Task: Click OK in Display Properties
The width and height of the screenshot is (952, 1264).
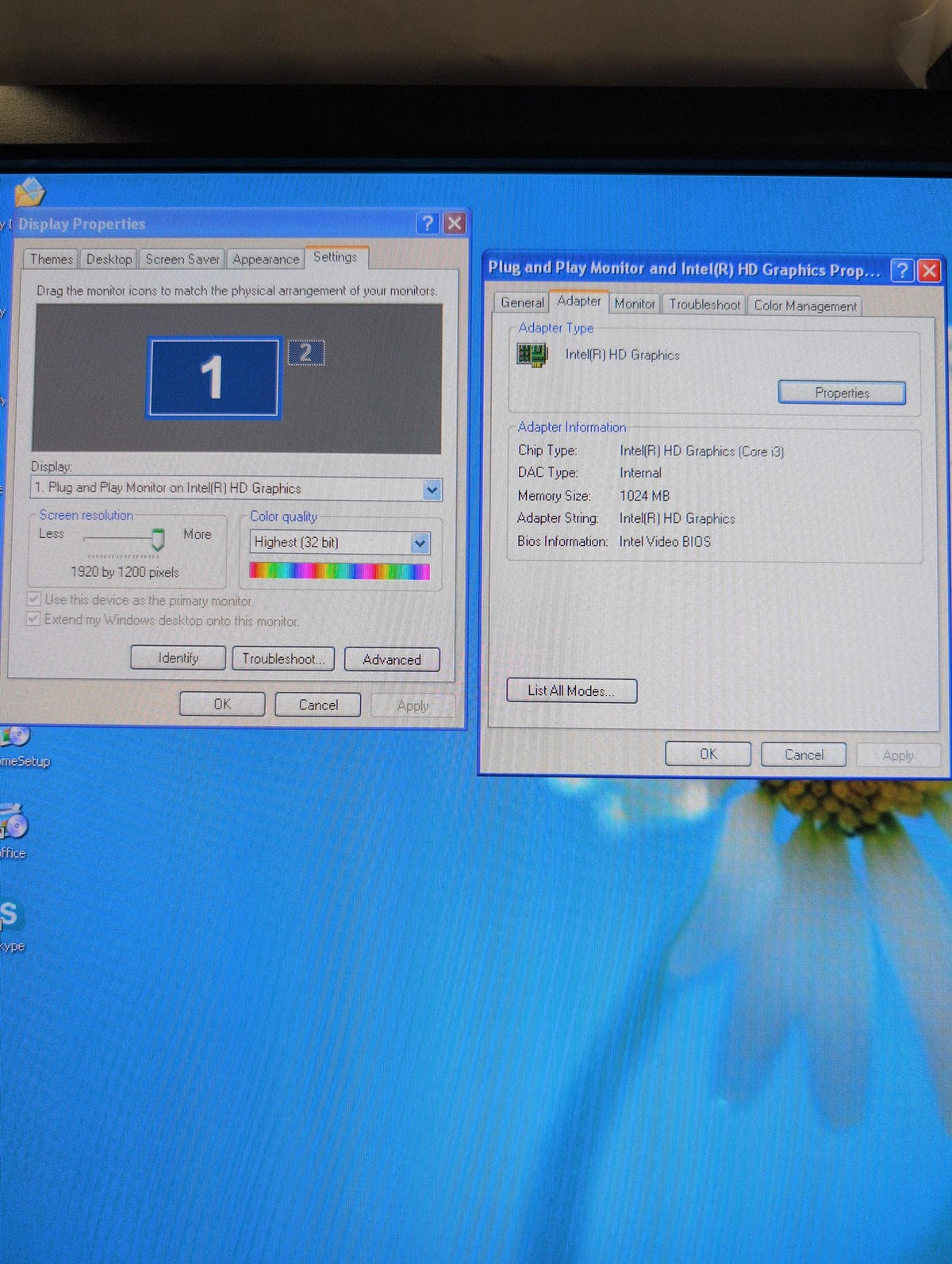Action: (222, 704)
